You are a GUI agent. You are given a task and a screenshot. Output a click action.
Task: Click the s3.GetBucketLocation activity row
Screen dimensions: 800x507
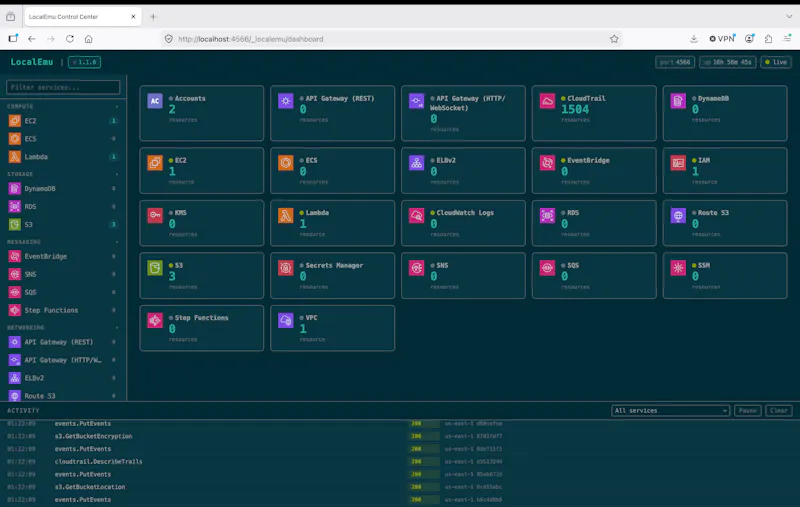coord(400,487)
